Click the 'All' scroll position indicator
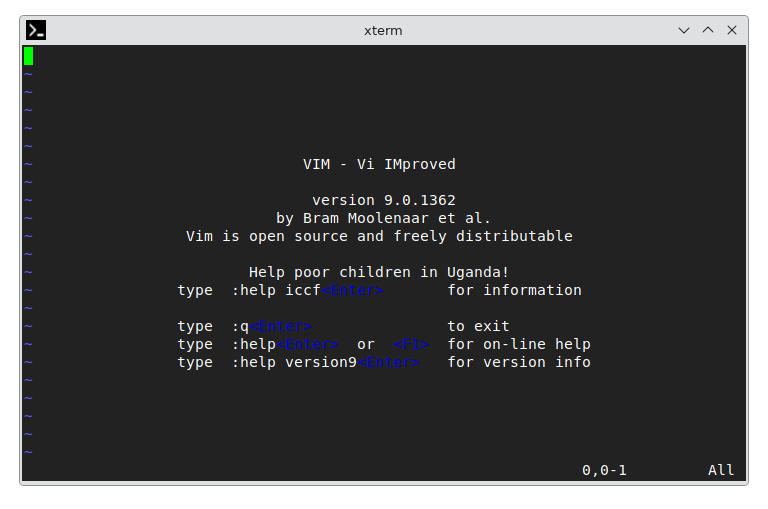768x509 pixels. pos(721,470)
